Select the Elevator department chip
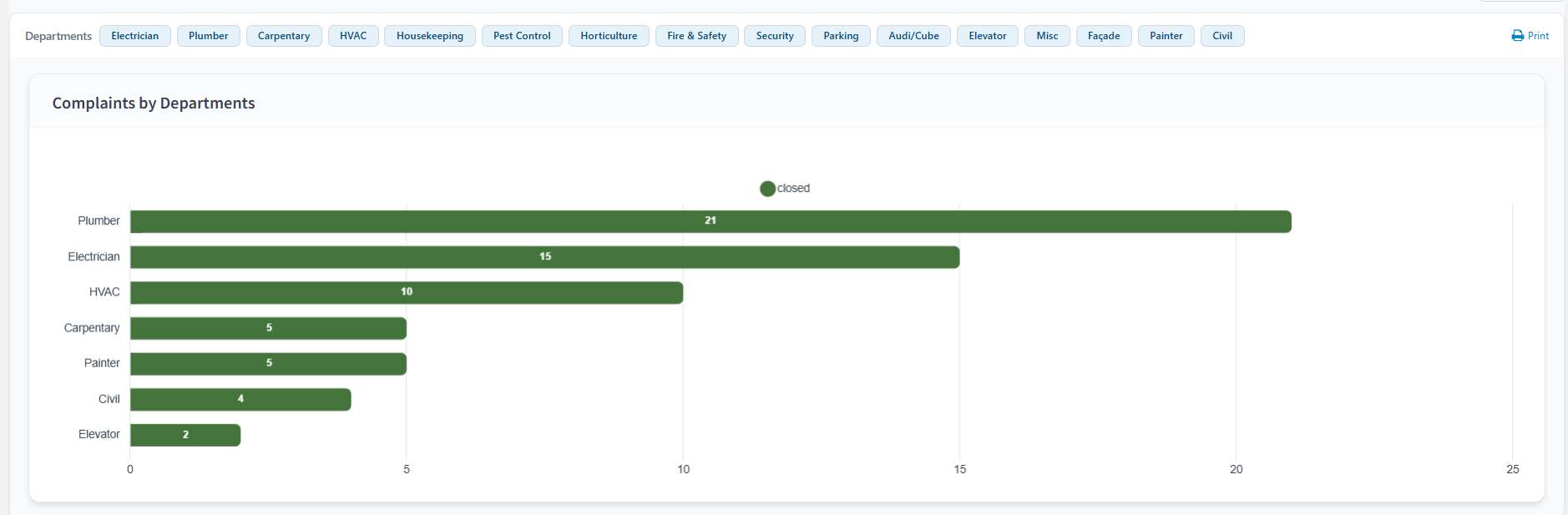 [987, 36]
